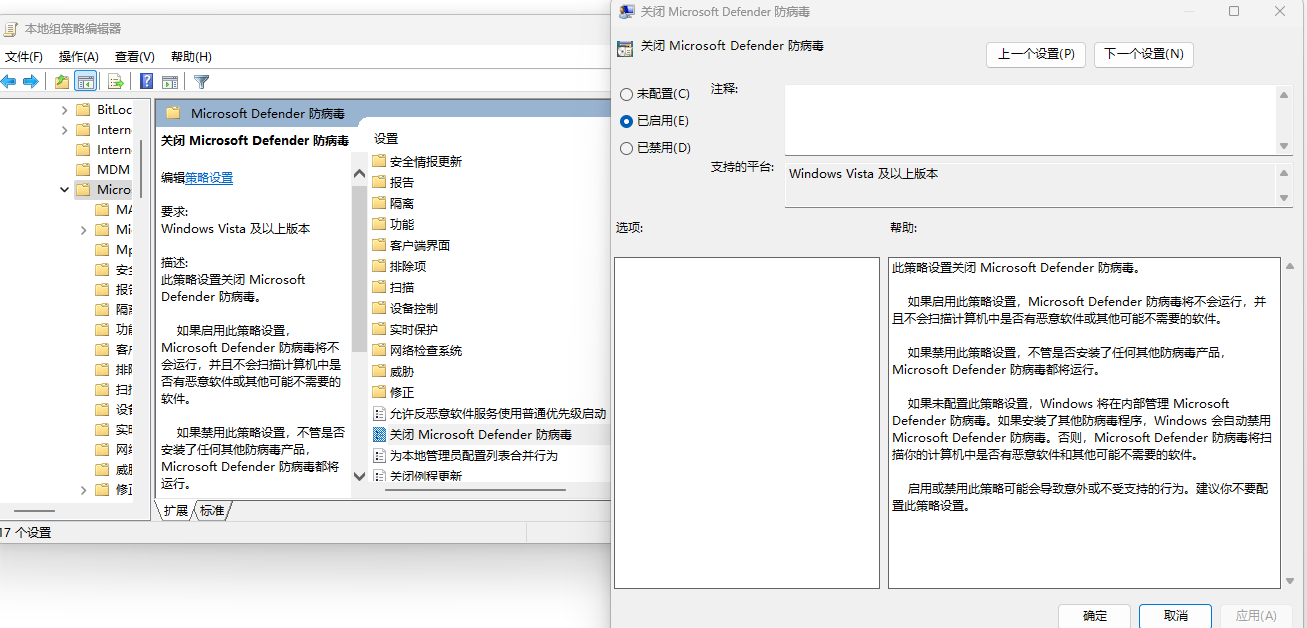Image resolution: width=1307 pixels, height=628 pixels.
Task: Click 支持的平台 box scrollbar down arrow
Action: pos(1284,199)
